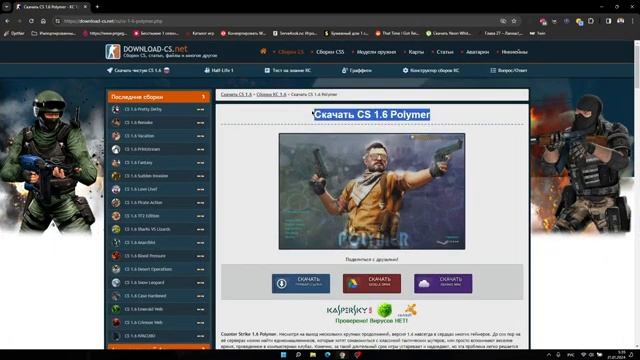640x360 pixels.
Task: Click the blue direct-link Скачать button
Action: click(301, 283)
